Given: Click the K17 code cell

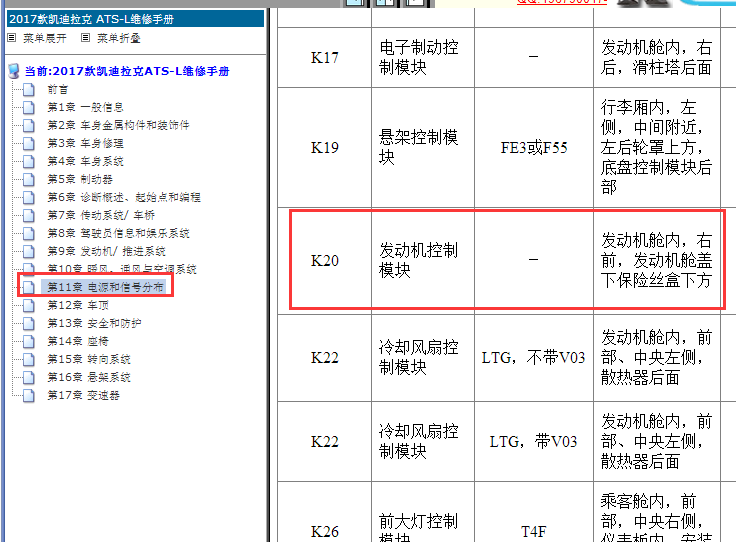Looking at the screenshot, I should pyautogui.click(x=324, y=57).
